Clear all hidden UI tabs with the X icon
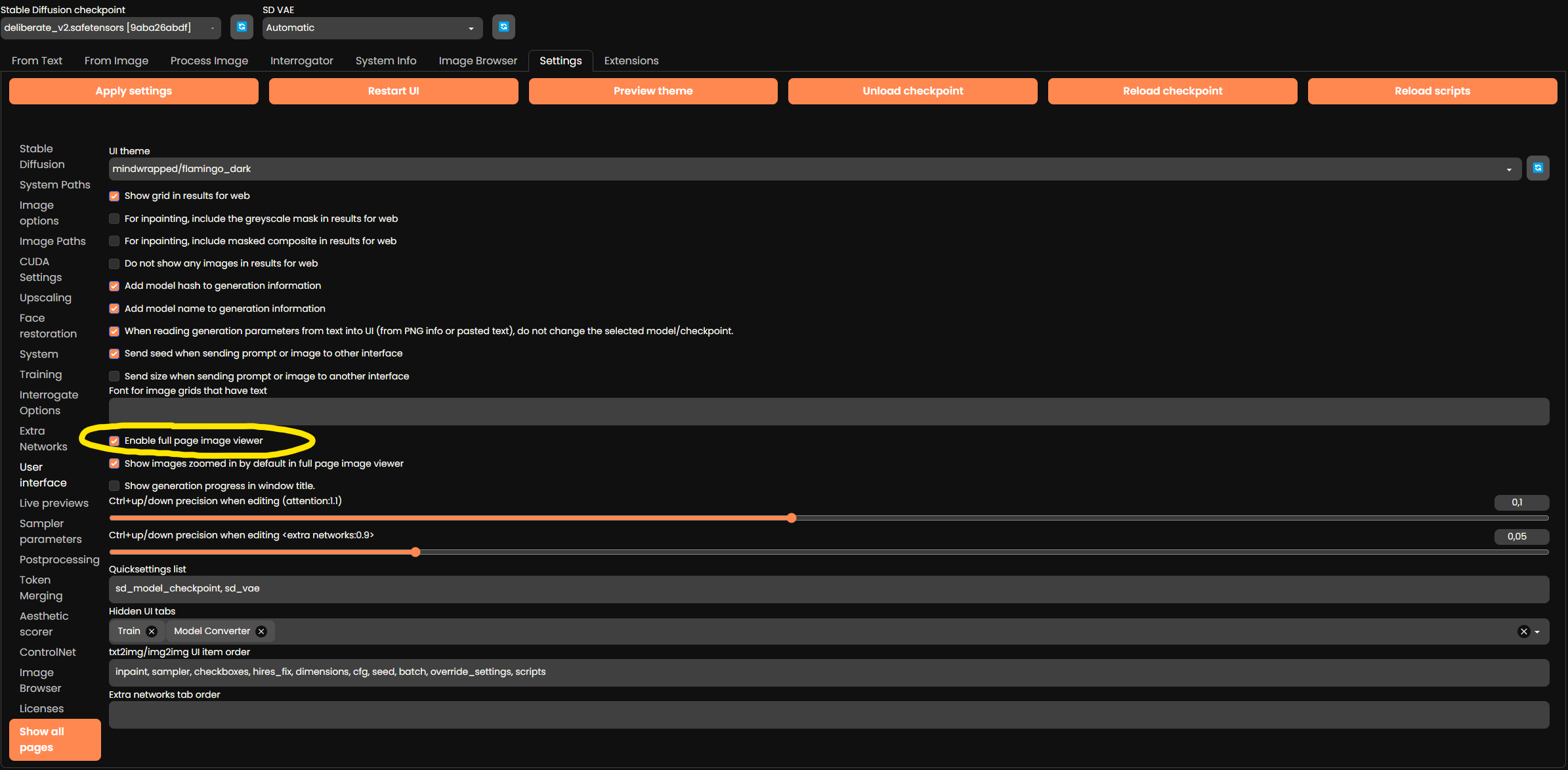 1523,631
